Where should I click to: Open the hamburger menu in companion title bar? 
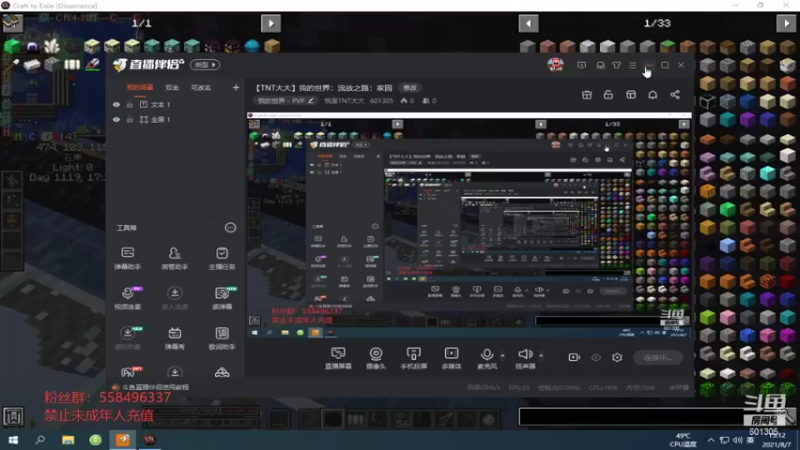(633, 65)
